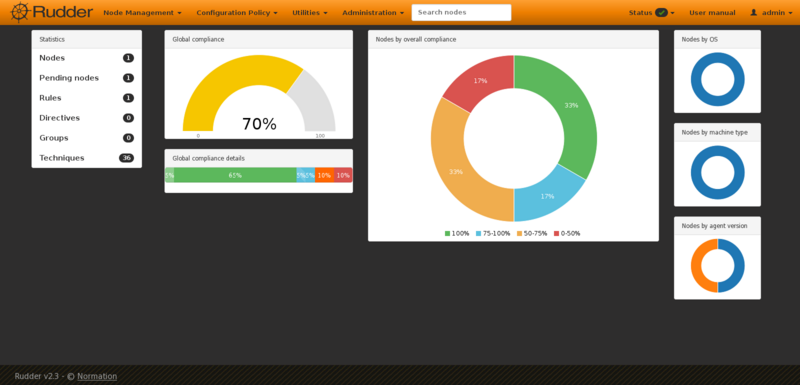The height and width of the screenshot is (385, 800).
Task: Click the Nodes by machine type donut chart
Action: (x=717, y=172)
